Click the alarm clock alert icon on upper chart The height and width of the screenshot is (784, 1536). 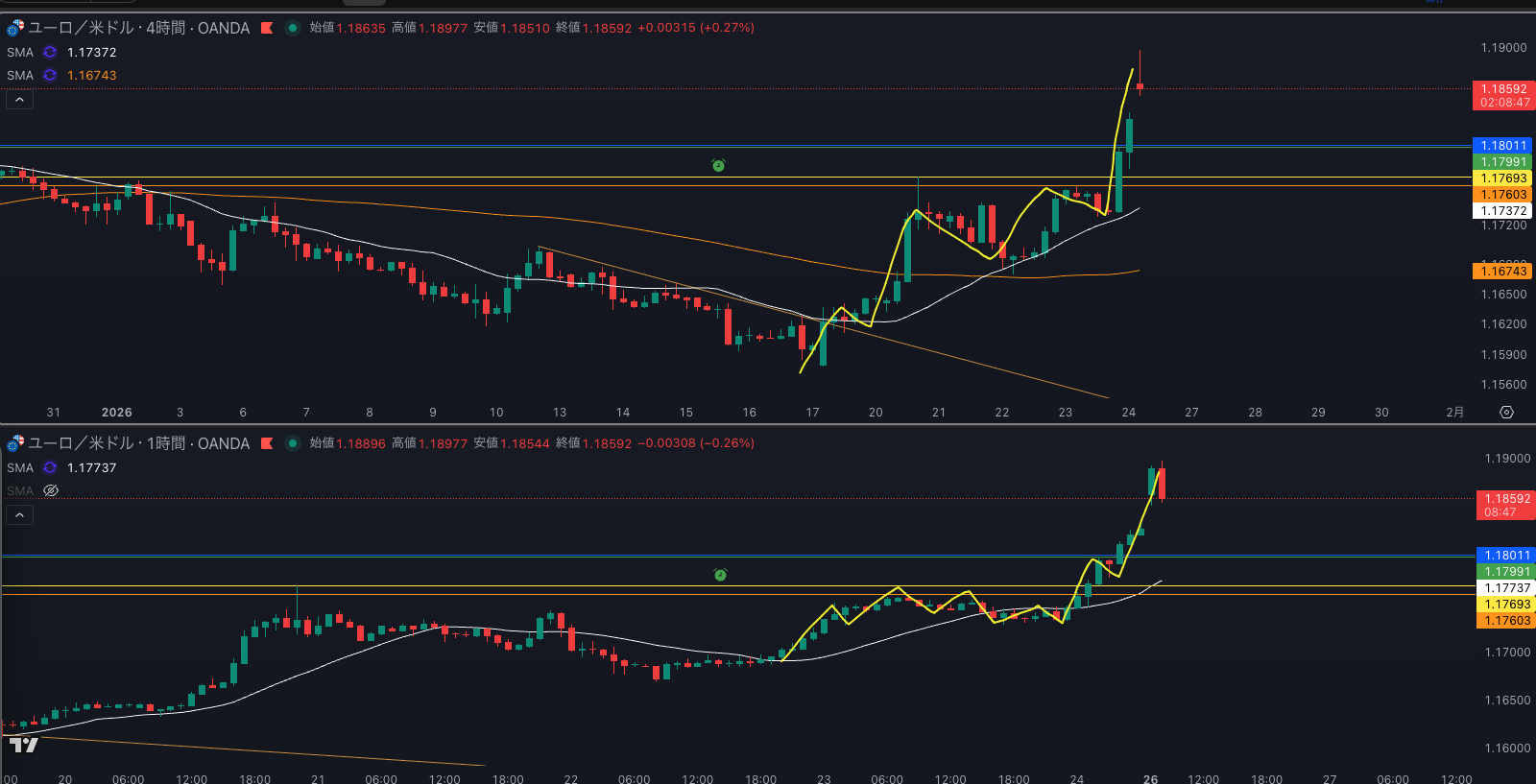click(718, 166)
